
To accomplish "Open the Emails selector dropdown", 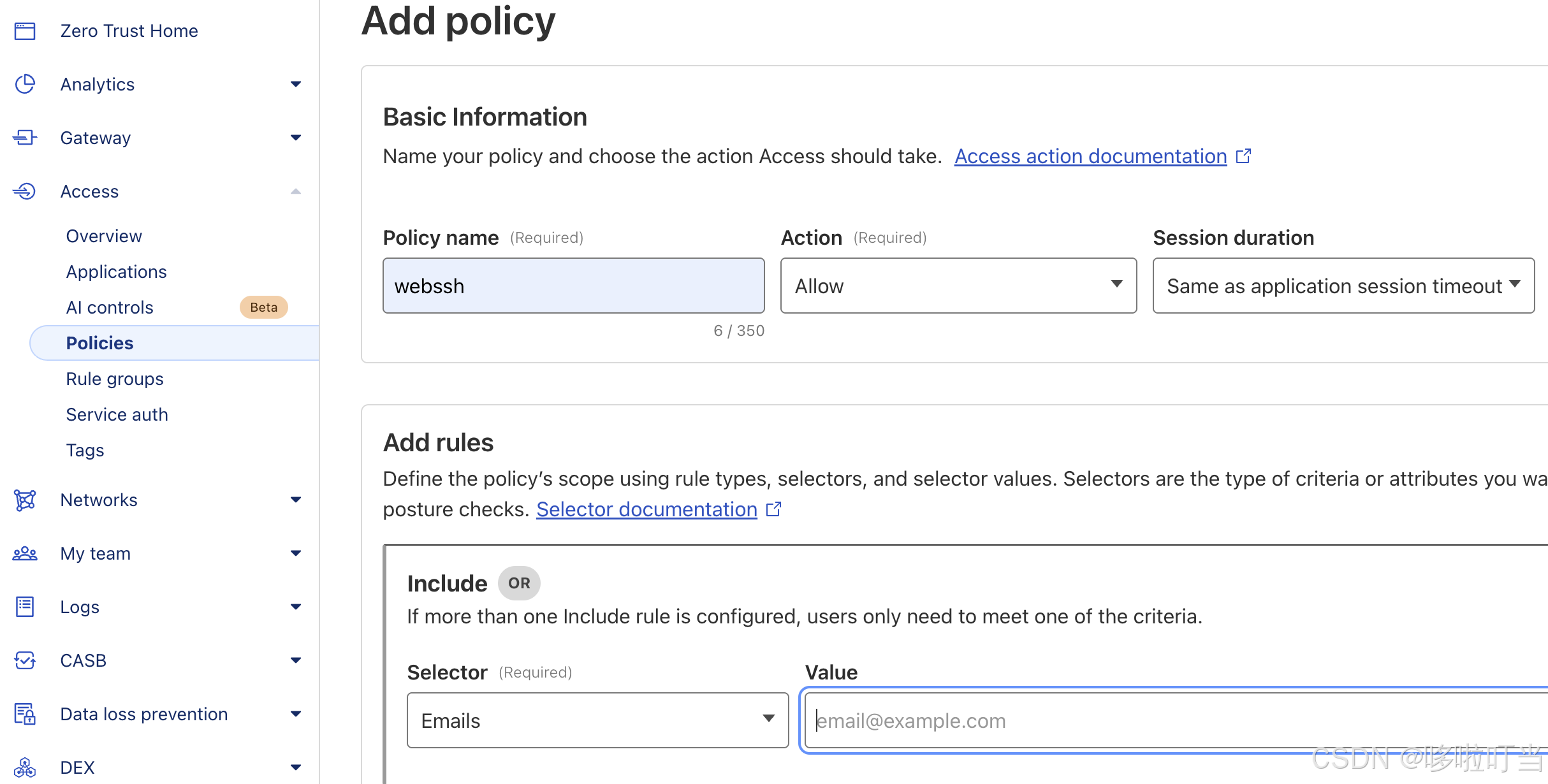I will (x=597, y=720).
